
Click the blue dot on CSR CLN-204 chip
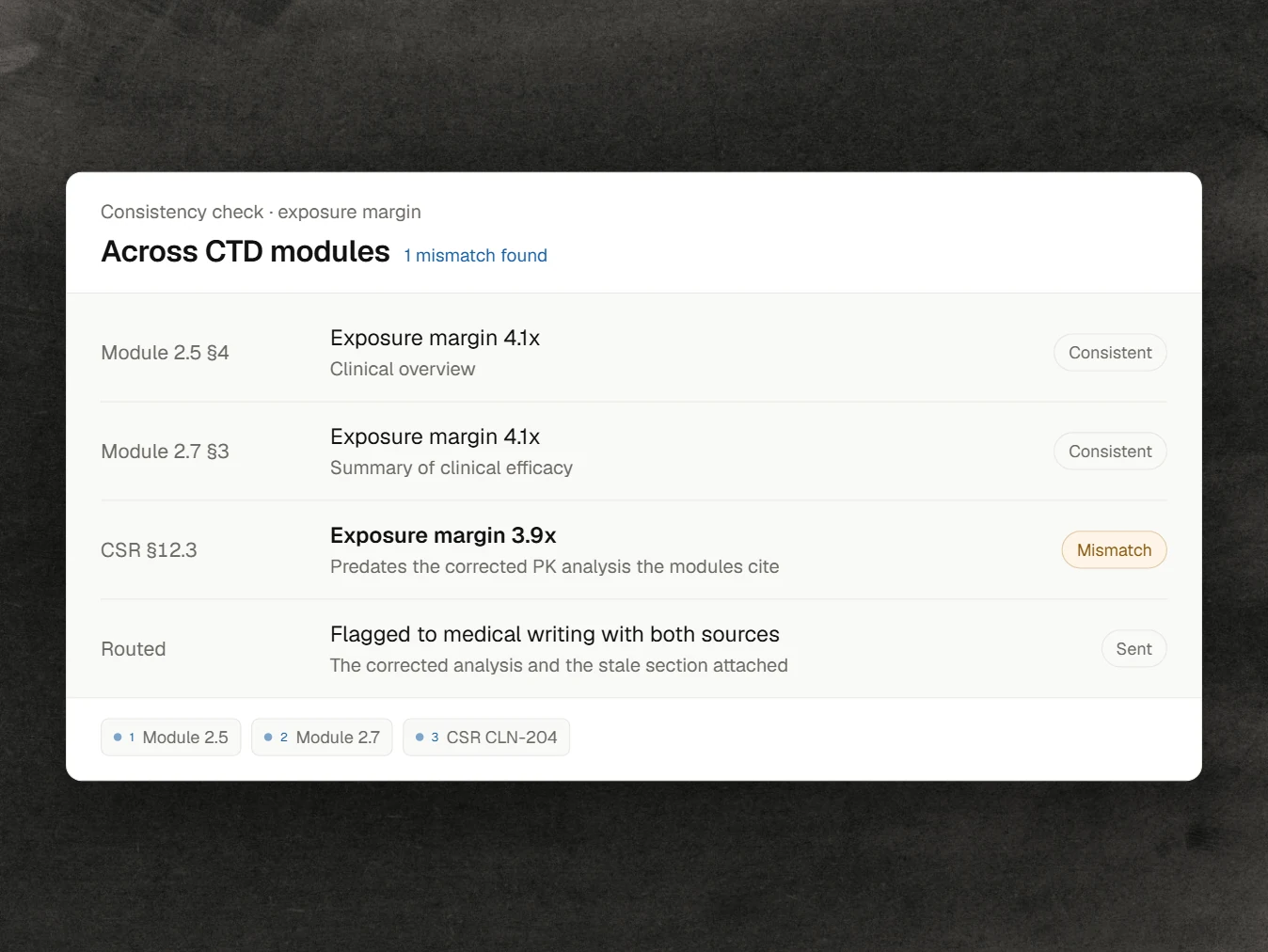coord(420,738)
